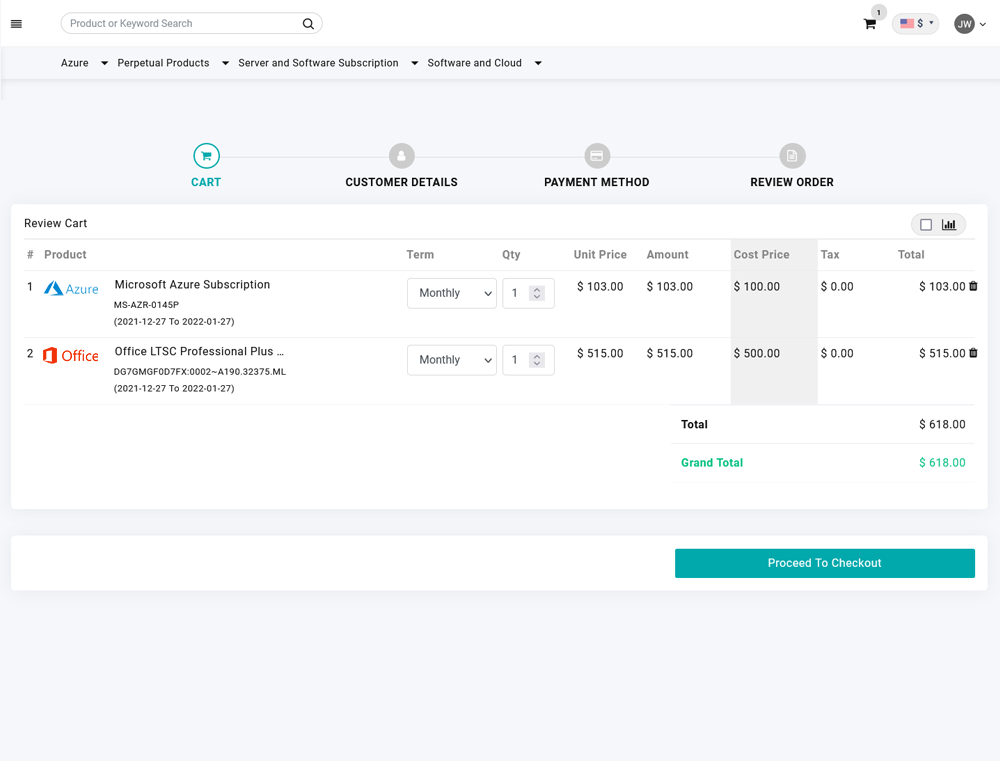Open the Server and Software Subscription menu

[327, 63]
